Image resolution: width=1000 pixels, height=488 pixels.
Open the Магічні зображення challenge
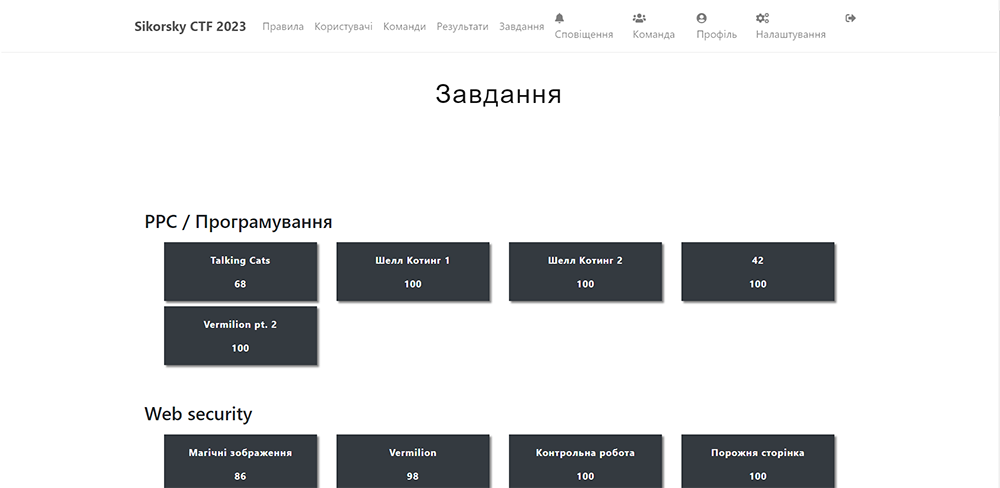pos(240,462)
